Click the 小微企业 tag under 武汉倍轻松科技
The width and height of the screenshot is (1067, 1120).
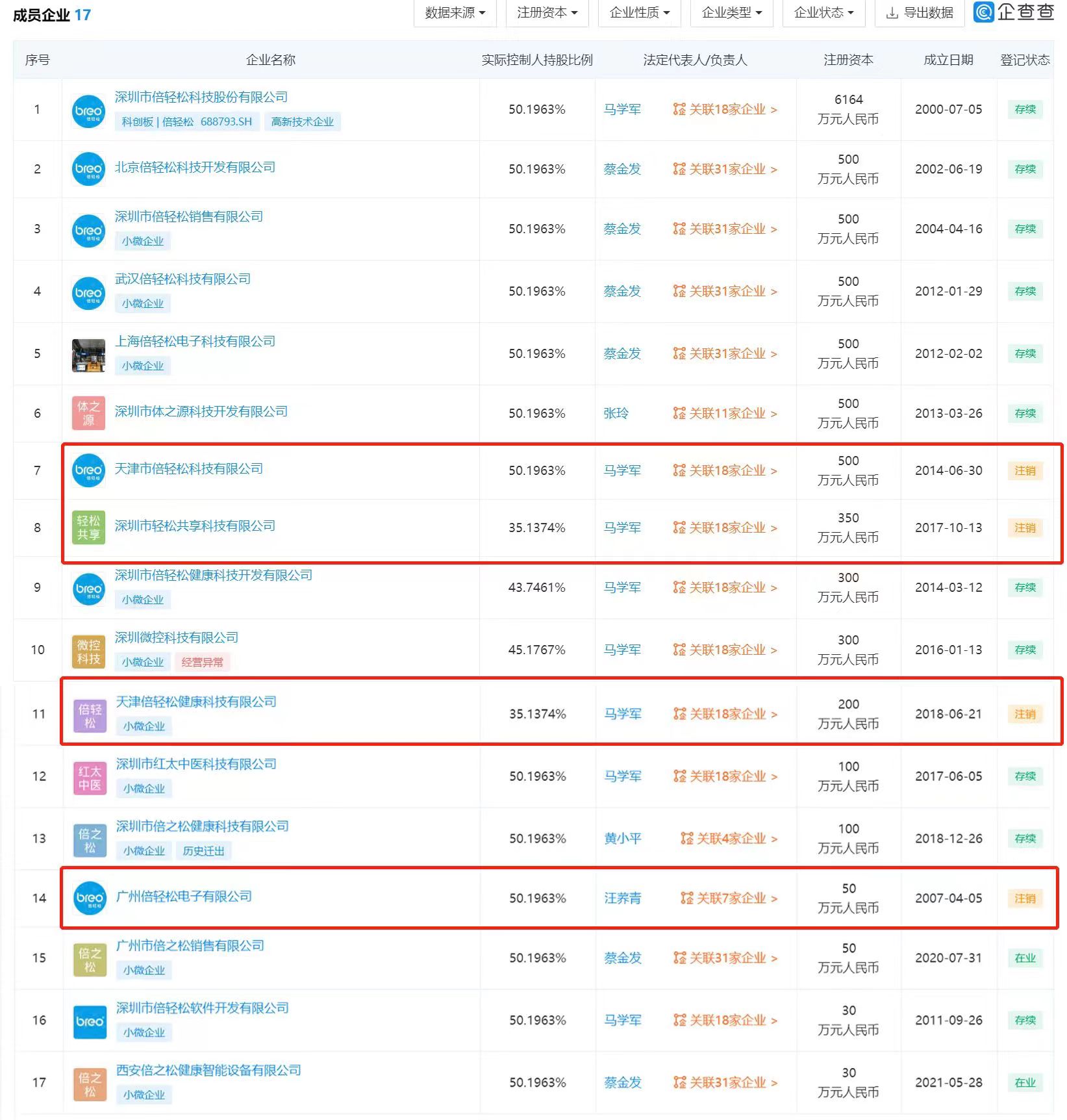(x=143, y=304)
